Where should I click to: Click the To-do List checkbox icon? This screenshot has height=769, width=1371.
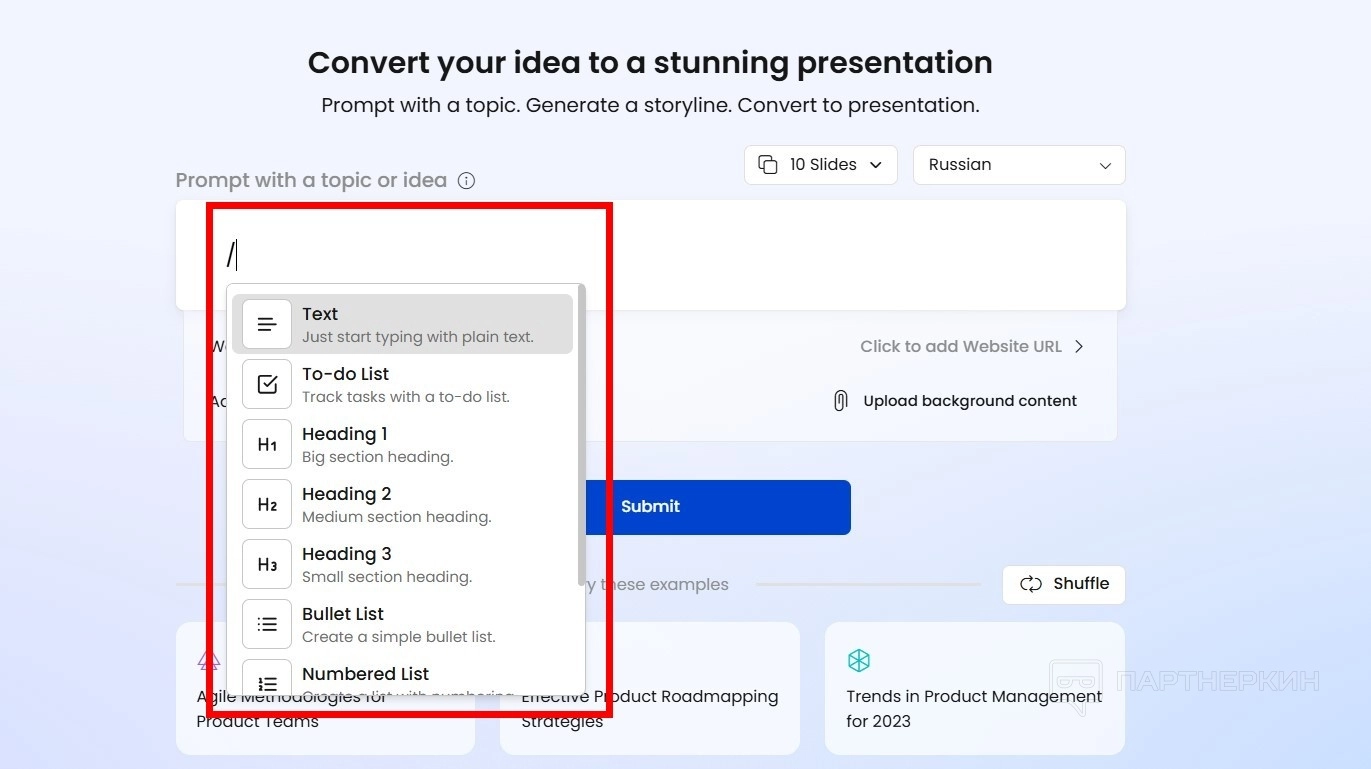[x=267, y=384]
